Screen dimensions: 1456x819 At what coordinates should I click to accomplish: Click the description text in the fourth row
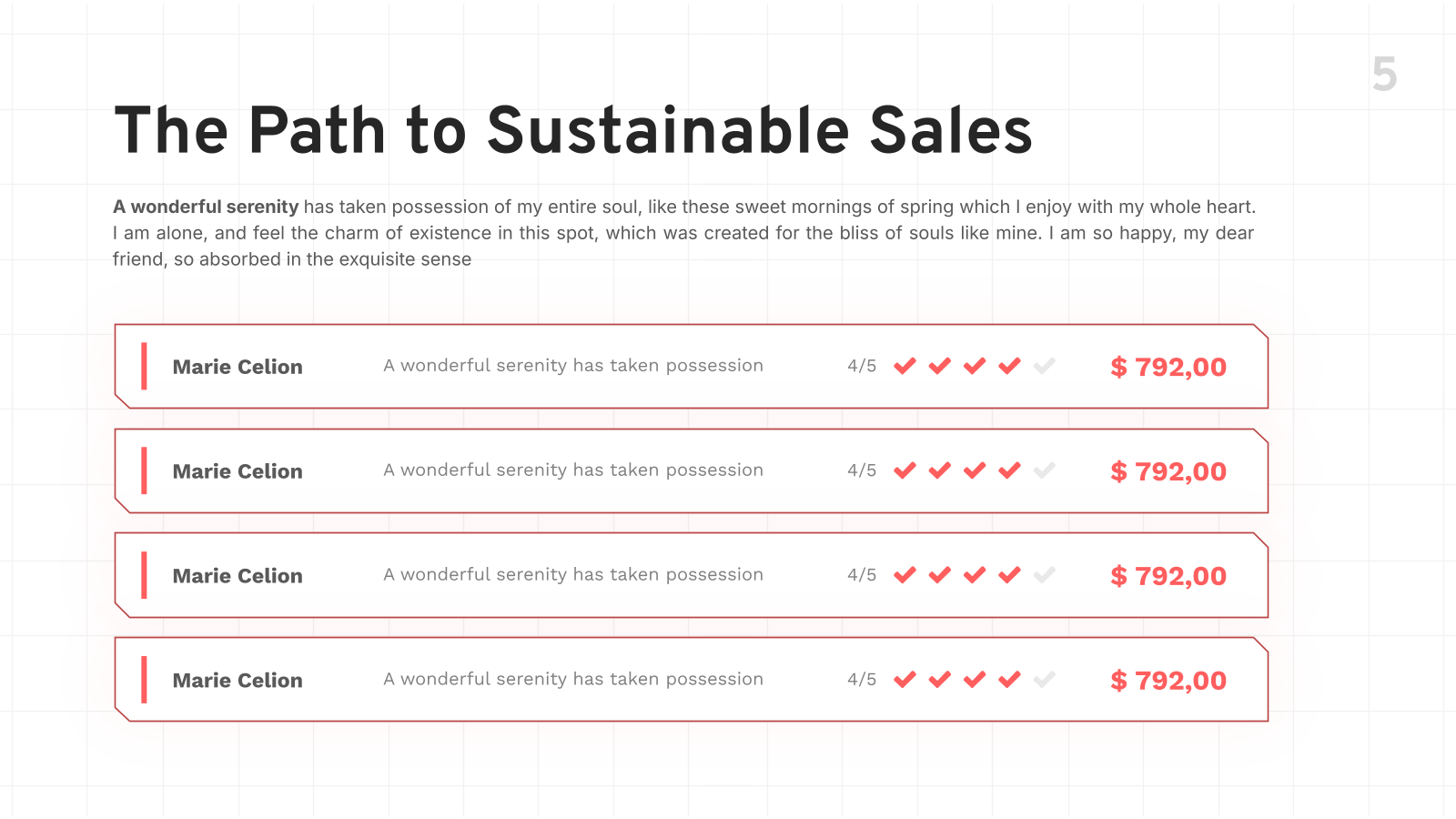573,680
